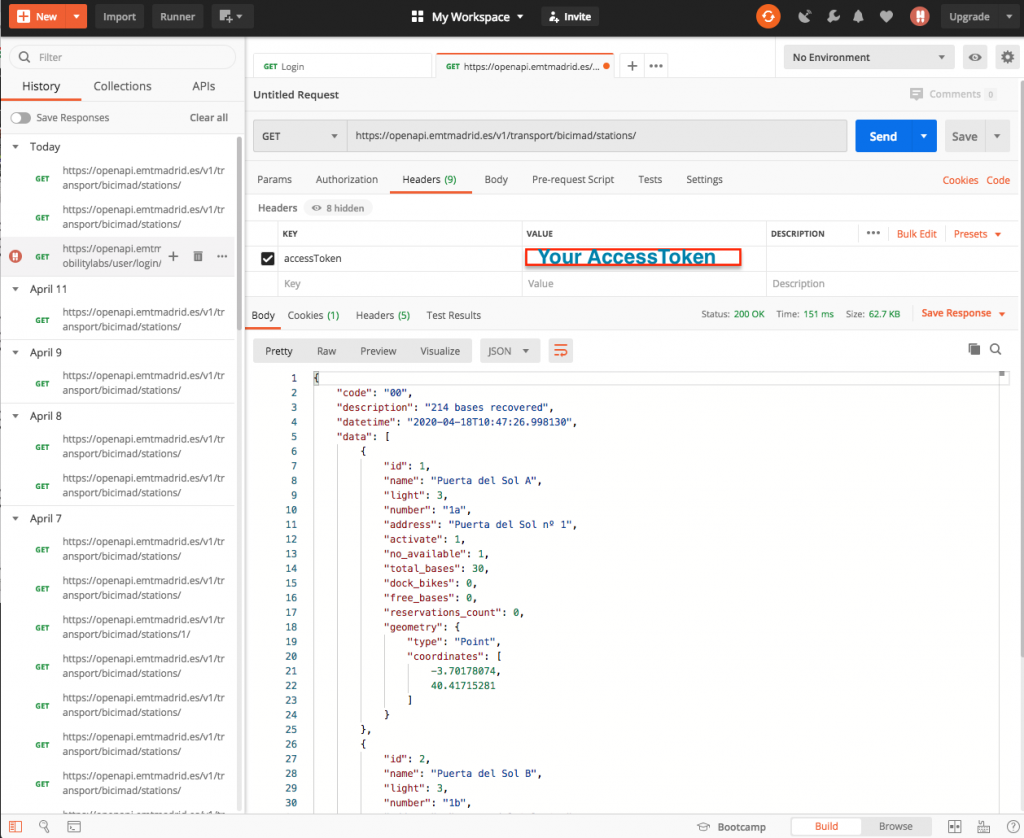Show the 8 hidden headers

(x=338, y=208)
